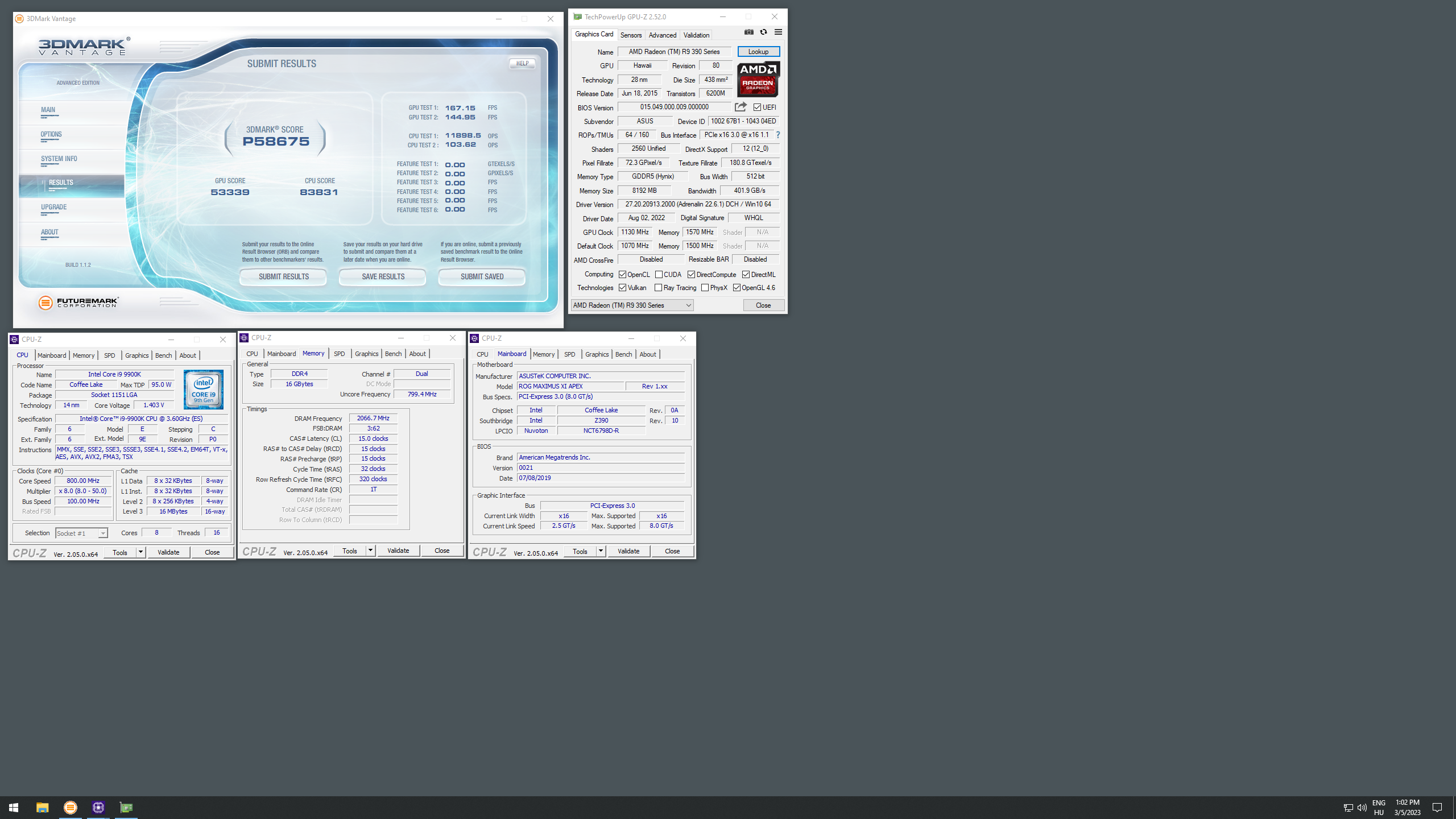Click the DRAM Frequency value 2066.7 MHz
This screenshot has width=1456, height=819.
click(373, 418)
